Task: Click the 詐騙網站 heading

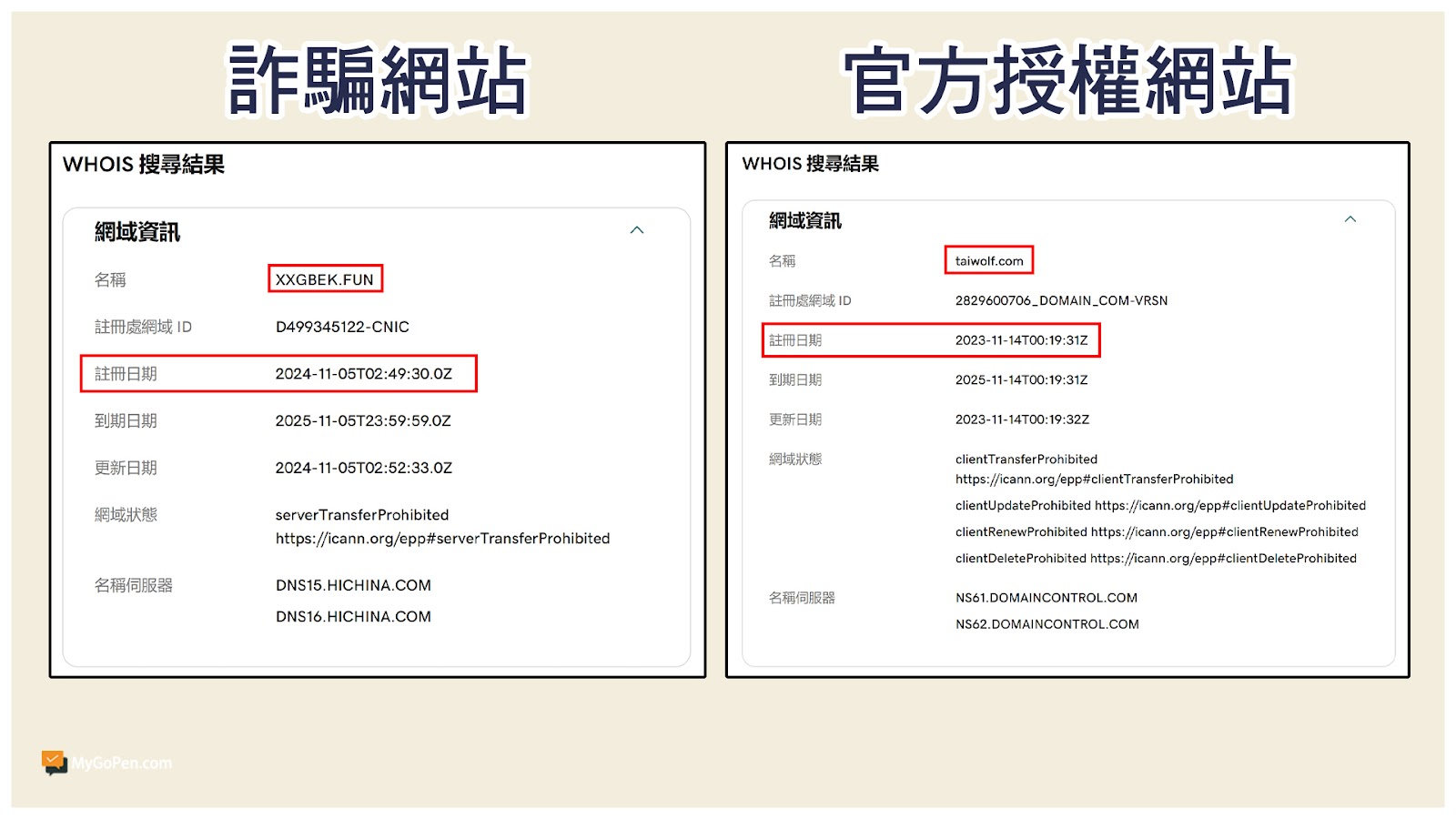Action: (x=377, y=82)
